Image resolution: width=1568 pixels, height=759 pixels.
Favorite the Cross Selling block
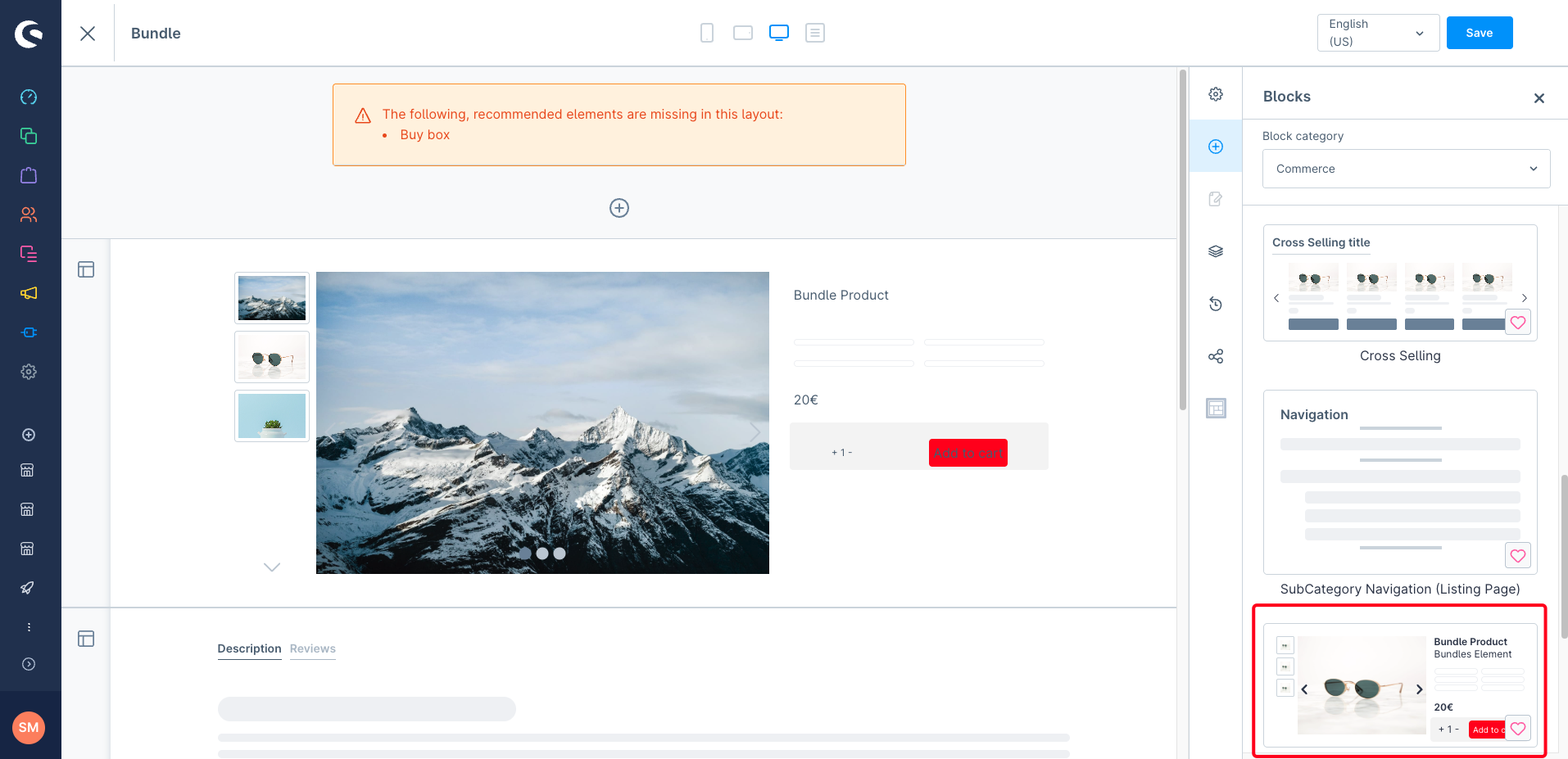pyautogui.click(x=1518, y=323)
